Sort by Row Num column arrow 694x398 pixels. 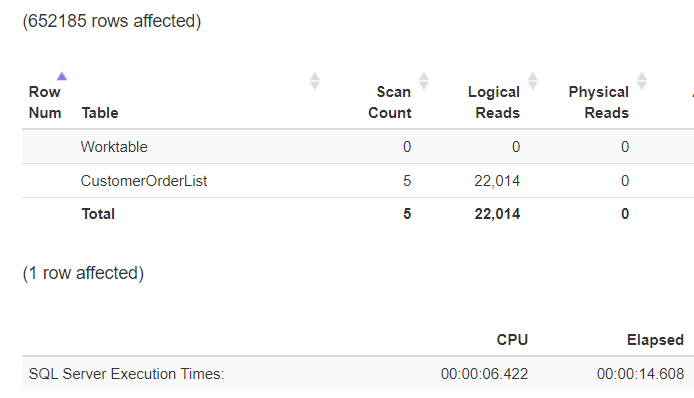(x=62, y=77)
